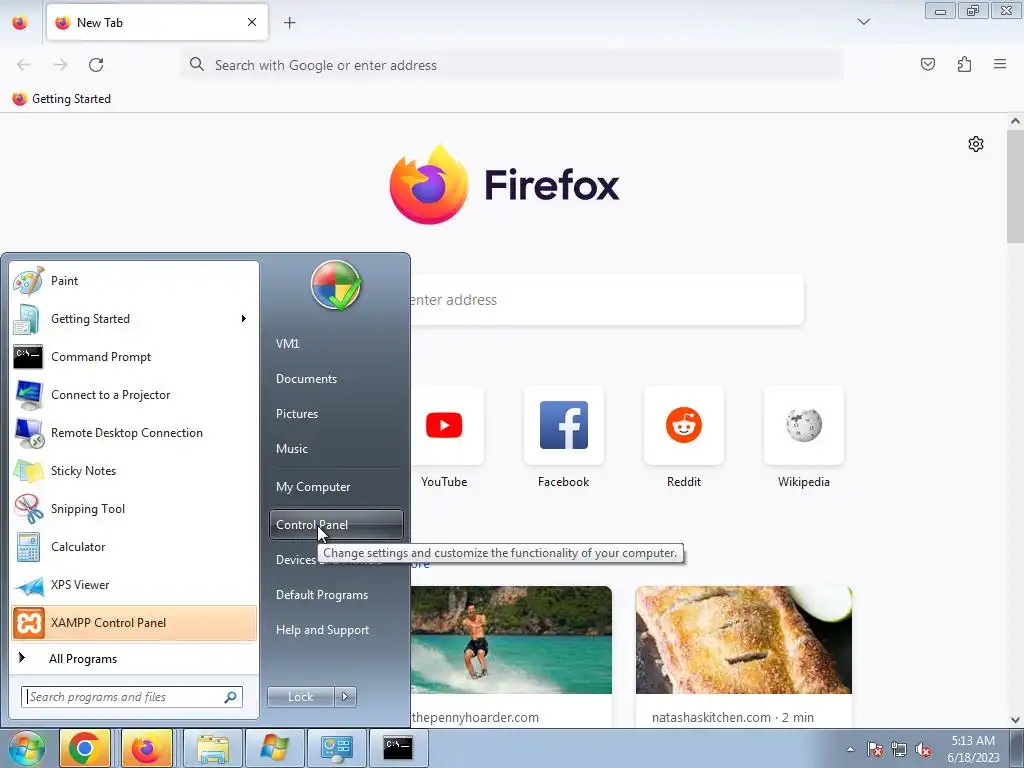Launch the Snipping Tool
Image resolution: width=1024 pixels, height=768 pixels.
tap(134, 509)
